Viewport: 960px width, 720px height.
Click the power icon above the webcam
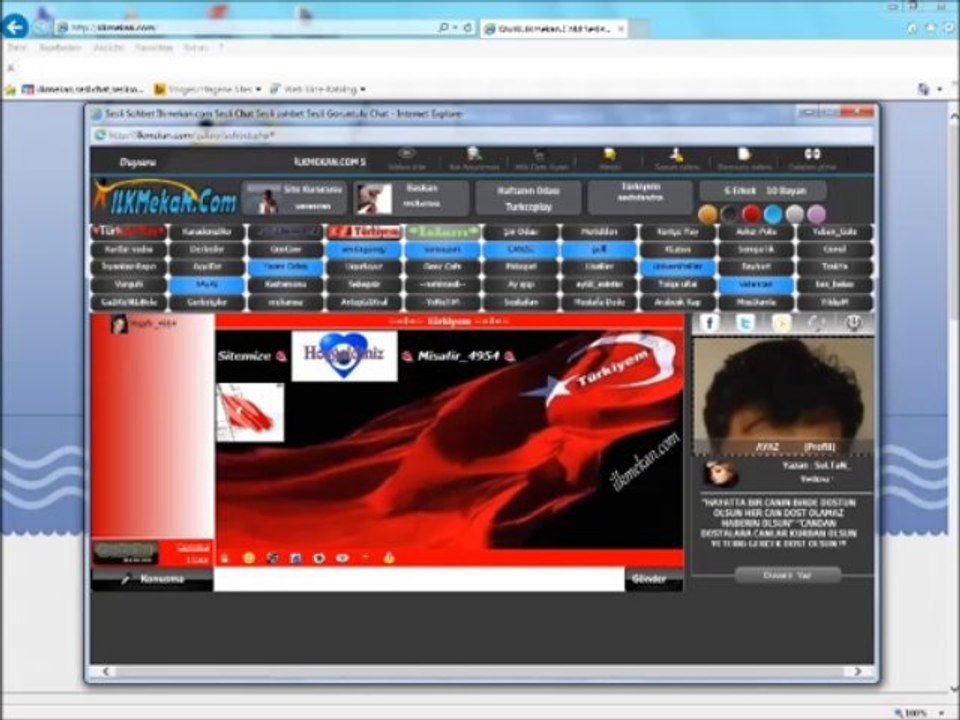[x=853, y=323]
